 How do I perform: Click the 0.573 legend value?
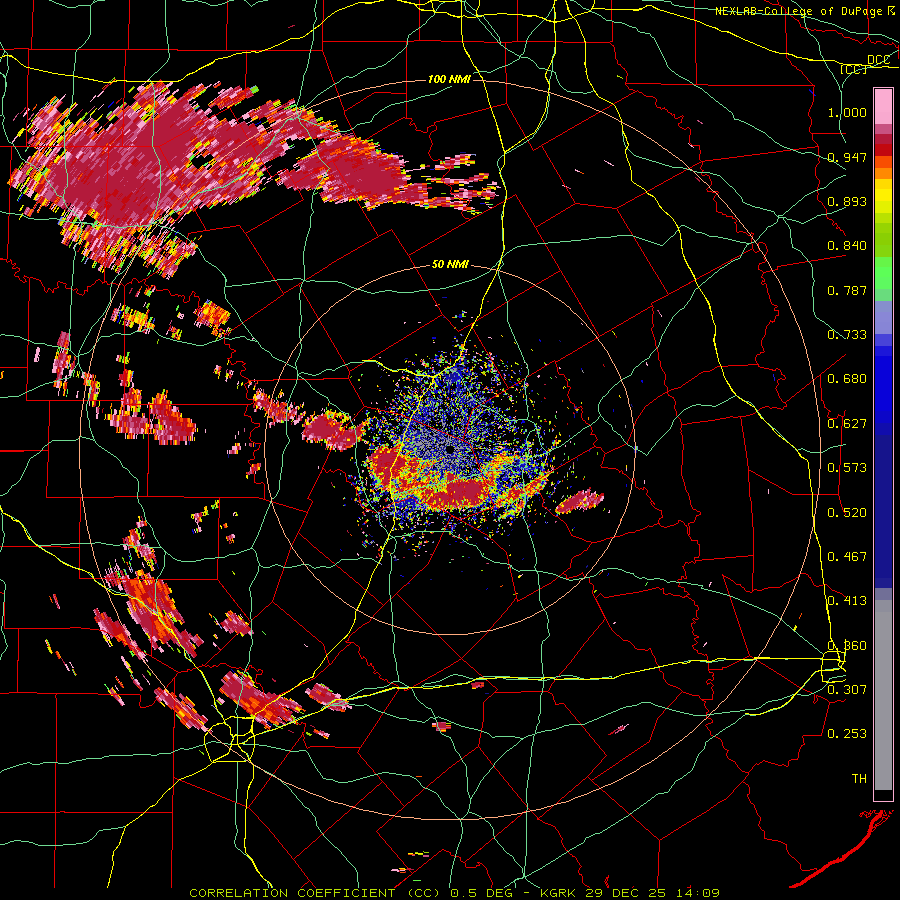coord(847,468)
